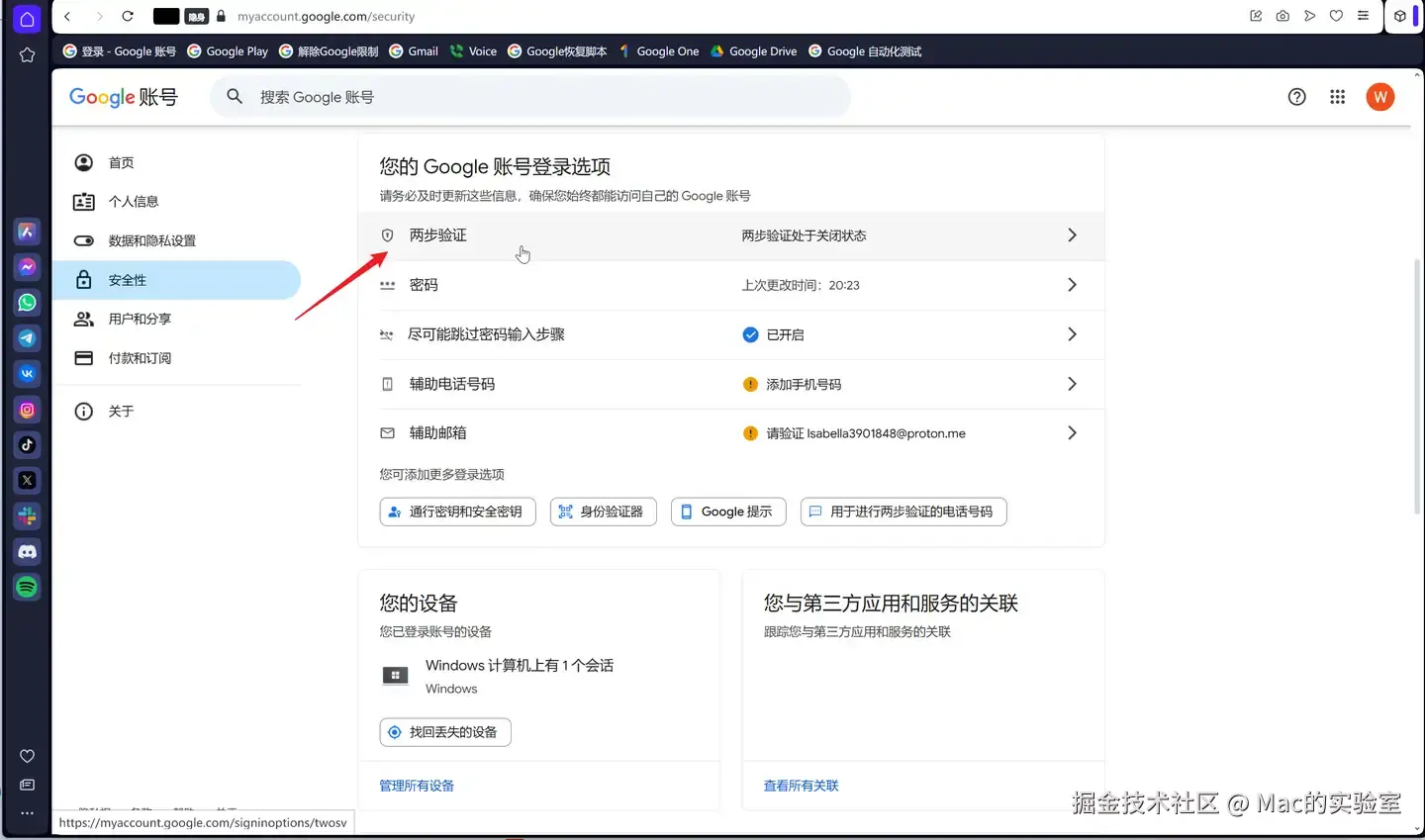The width and height of the screenshot is (1425, 840).
Task: Open Opera start page home icon
Action: pyautogui.click(x=27, y=19)
